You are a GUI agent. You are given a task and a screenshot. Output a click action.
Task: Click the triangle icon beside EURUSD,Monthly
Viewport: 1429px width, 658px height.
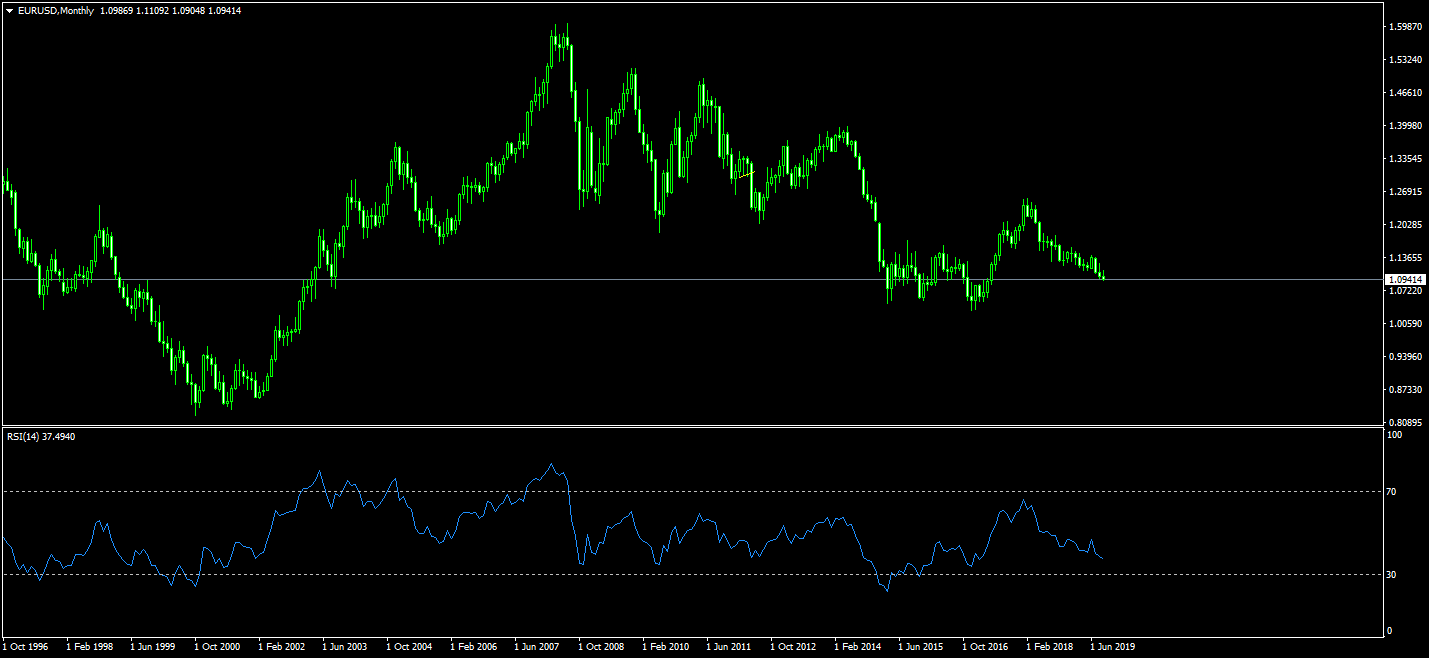[x=9, y=10]
